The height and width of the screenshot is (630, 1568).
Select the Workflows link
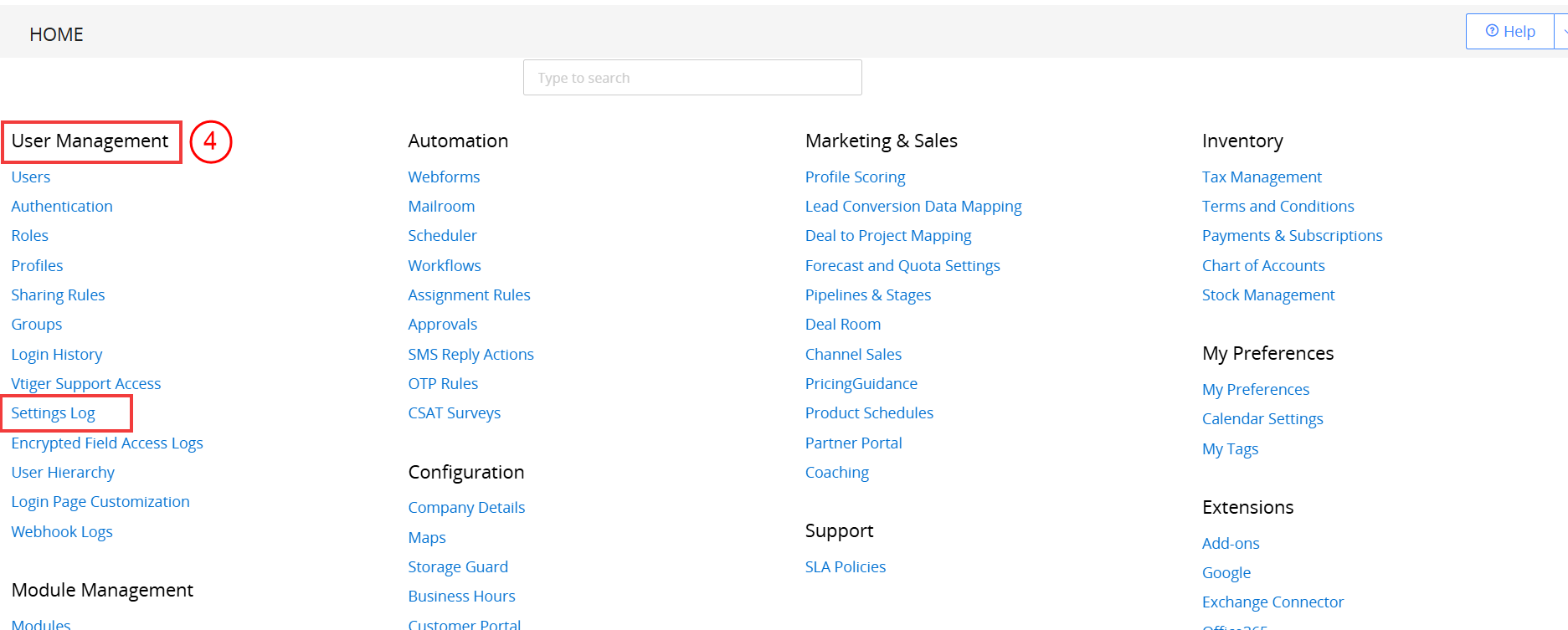(445, 266)
